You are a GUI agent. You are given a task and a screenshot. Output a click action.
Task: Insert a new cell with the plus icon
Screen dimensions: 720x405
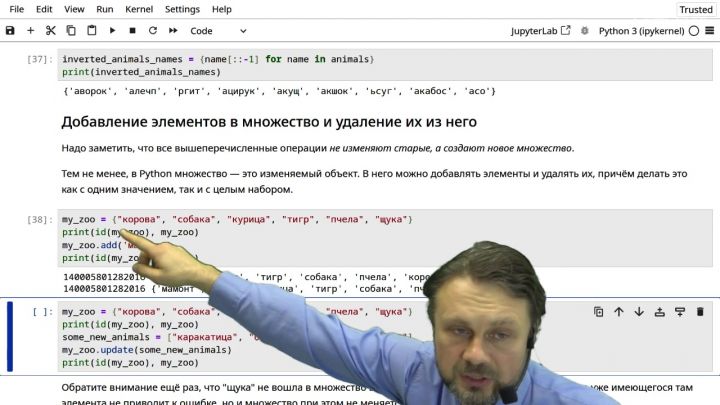pyautogui.click(x=30, y=31)
